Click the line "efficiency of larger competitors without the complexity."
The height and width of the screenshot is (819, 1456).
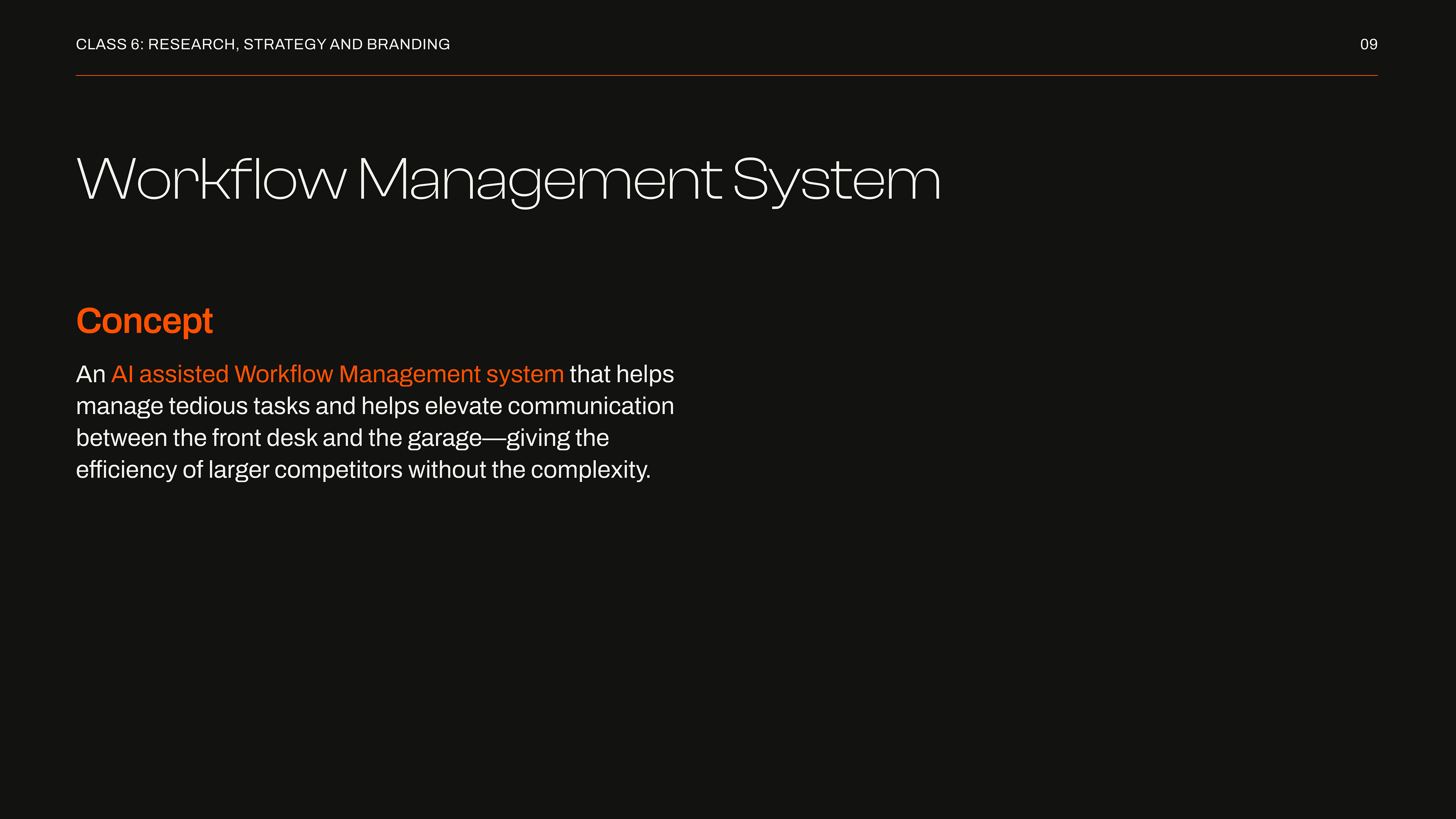pyautogui.click(x=364, y=470)
